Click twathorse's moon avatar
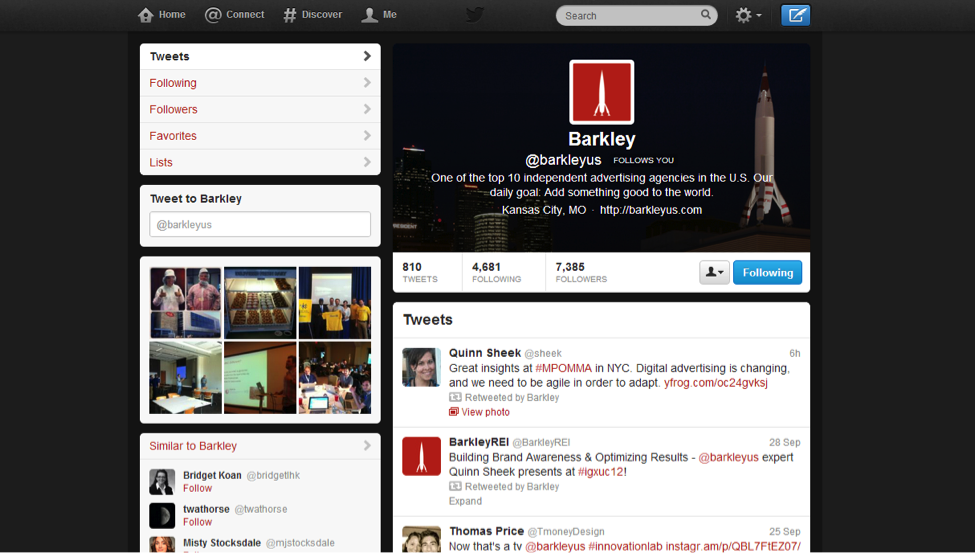The image size is (975, 553). [x=162, y=515]
